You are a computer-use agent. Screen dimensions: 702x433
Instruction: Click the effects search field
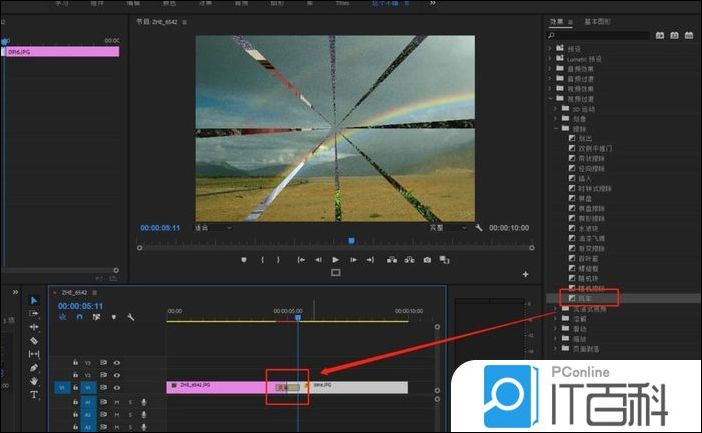(598, 35)
